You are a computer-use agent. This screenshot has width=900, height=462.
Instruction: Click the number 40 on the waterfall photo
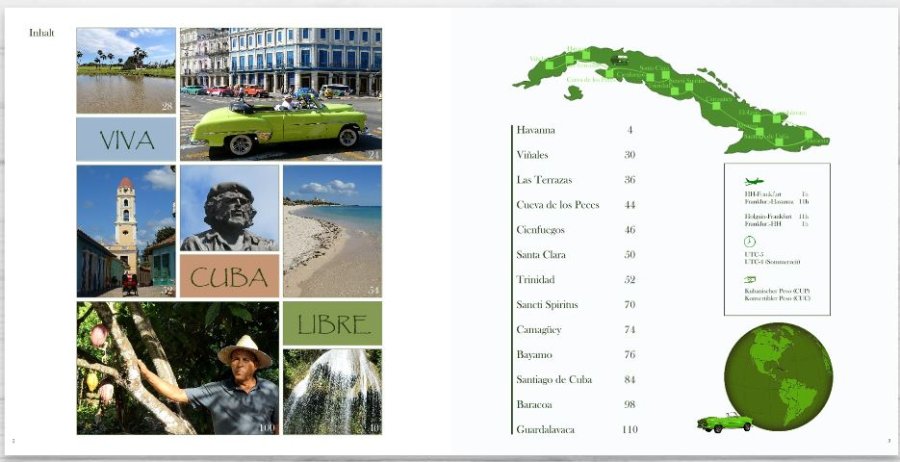374,428
